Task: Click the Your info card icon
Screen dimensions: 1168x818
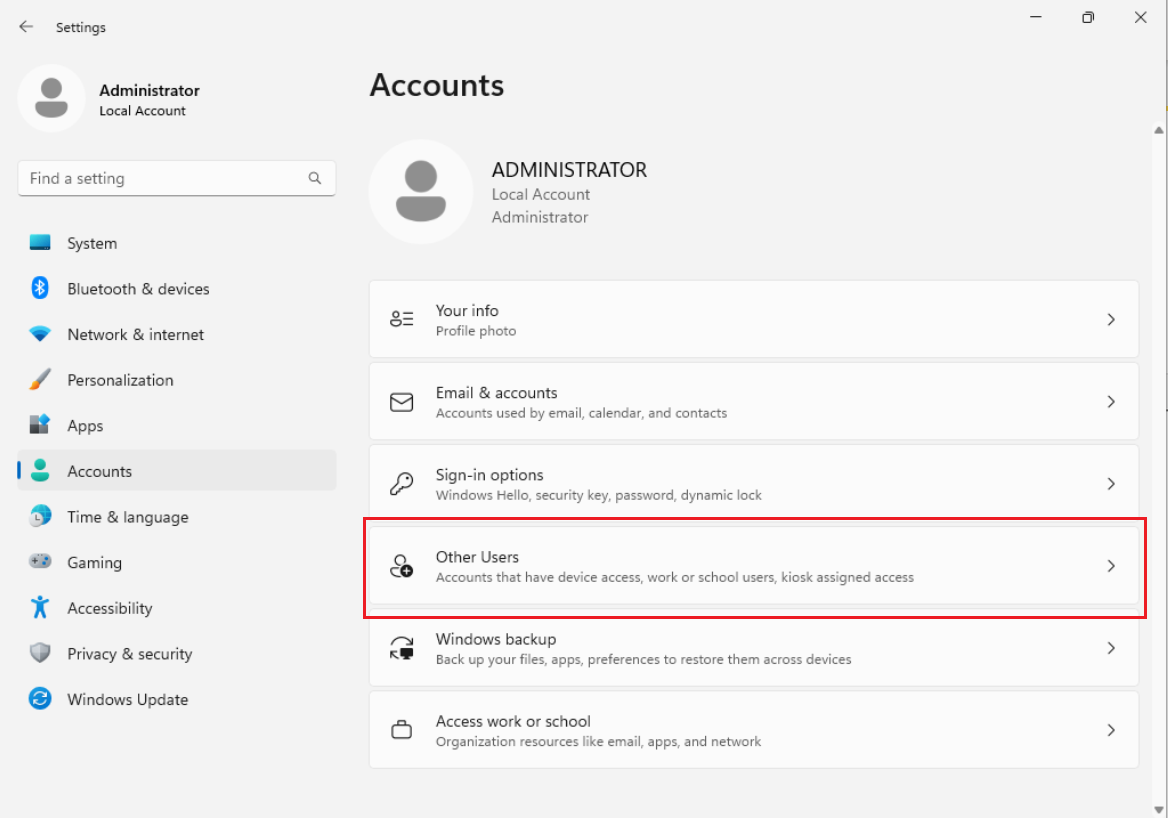Action: pos(402,319)
